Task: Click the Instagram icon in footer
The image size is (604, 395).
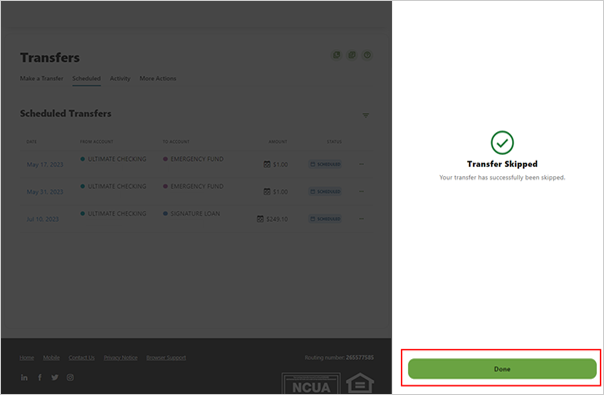Action: tap(70, 377)
